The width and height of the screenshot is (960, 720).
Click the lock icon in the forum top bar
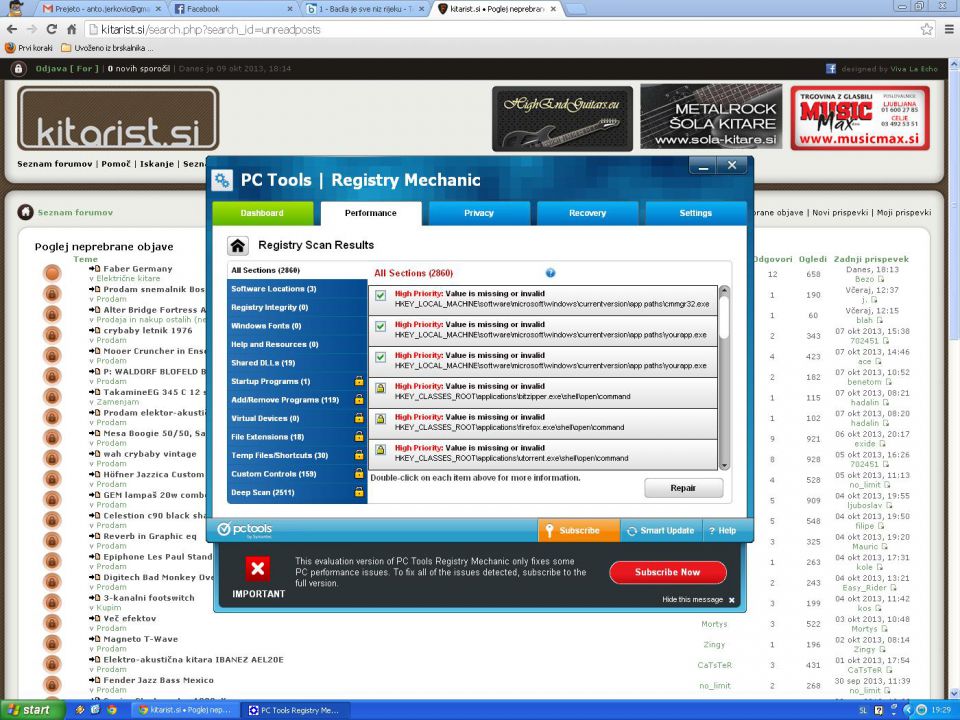pos(18,69)
